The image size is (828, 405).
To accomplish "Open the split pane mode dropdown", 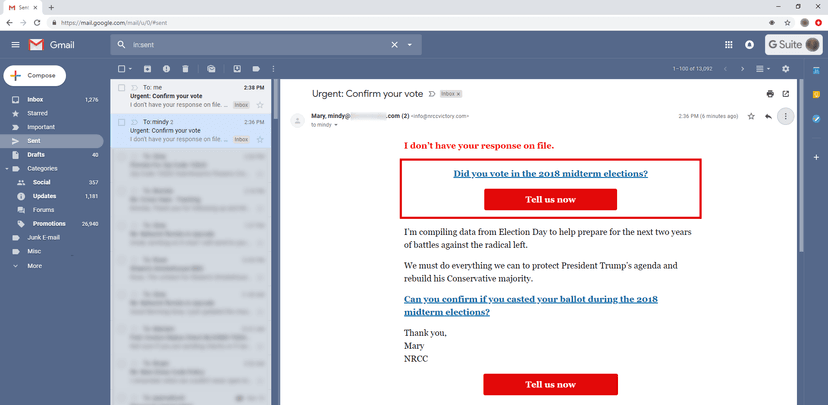I will point(763,69).
